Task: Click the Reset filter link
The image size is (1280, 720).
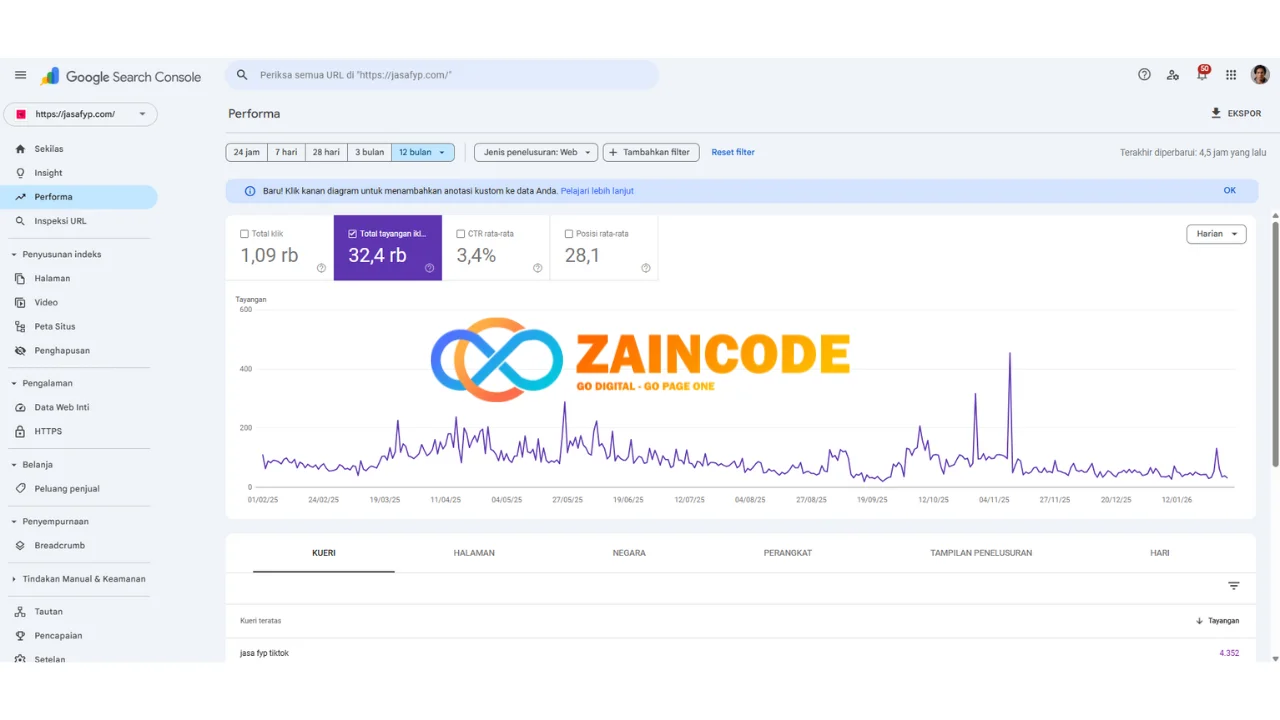Action: click(x=733, y=152)
